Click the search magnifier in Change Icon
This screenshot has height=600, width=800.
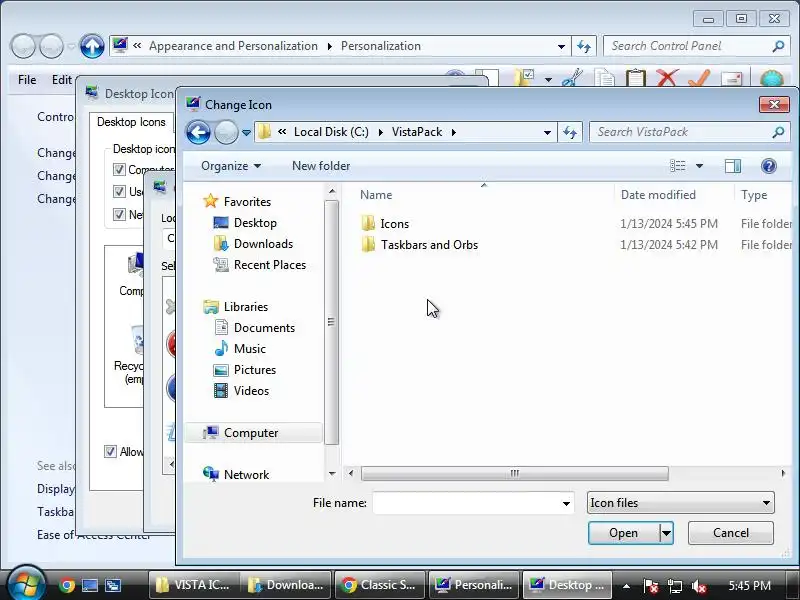point(778,132)
